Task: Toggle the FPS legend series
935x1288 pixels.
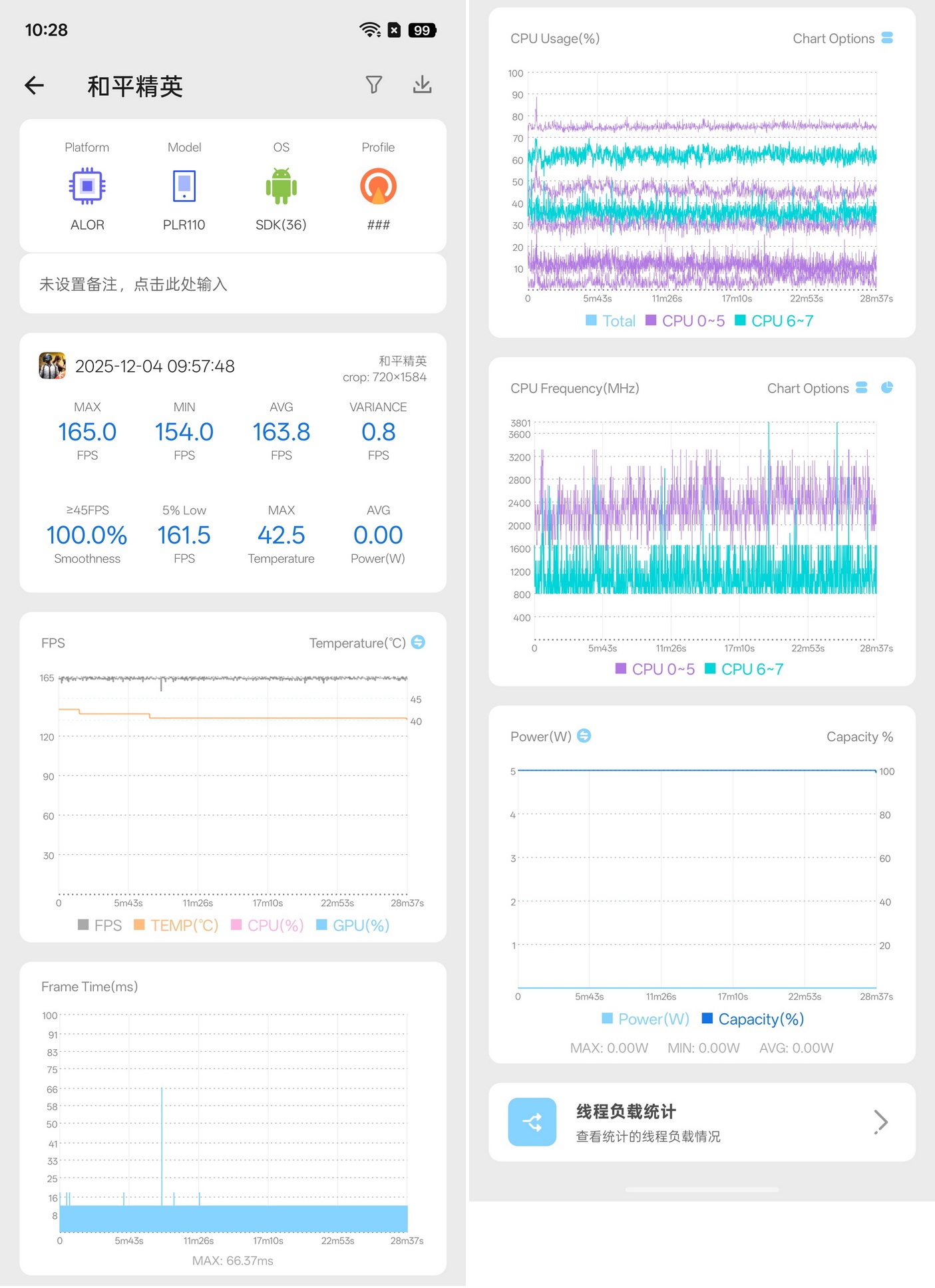Action: [x=100, y=925]
